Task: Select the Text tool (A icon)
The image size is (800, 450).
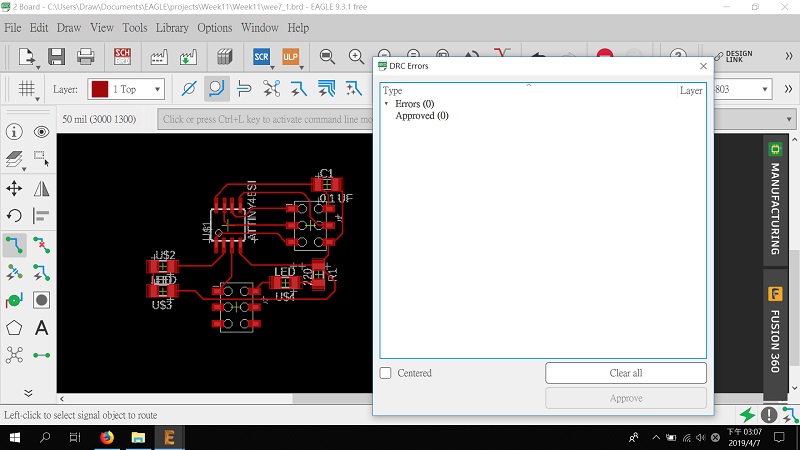Action: tap(41, 327)
